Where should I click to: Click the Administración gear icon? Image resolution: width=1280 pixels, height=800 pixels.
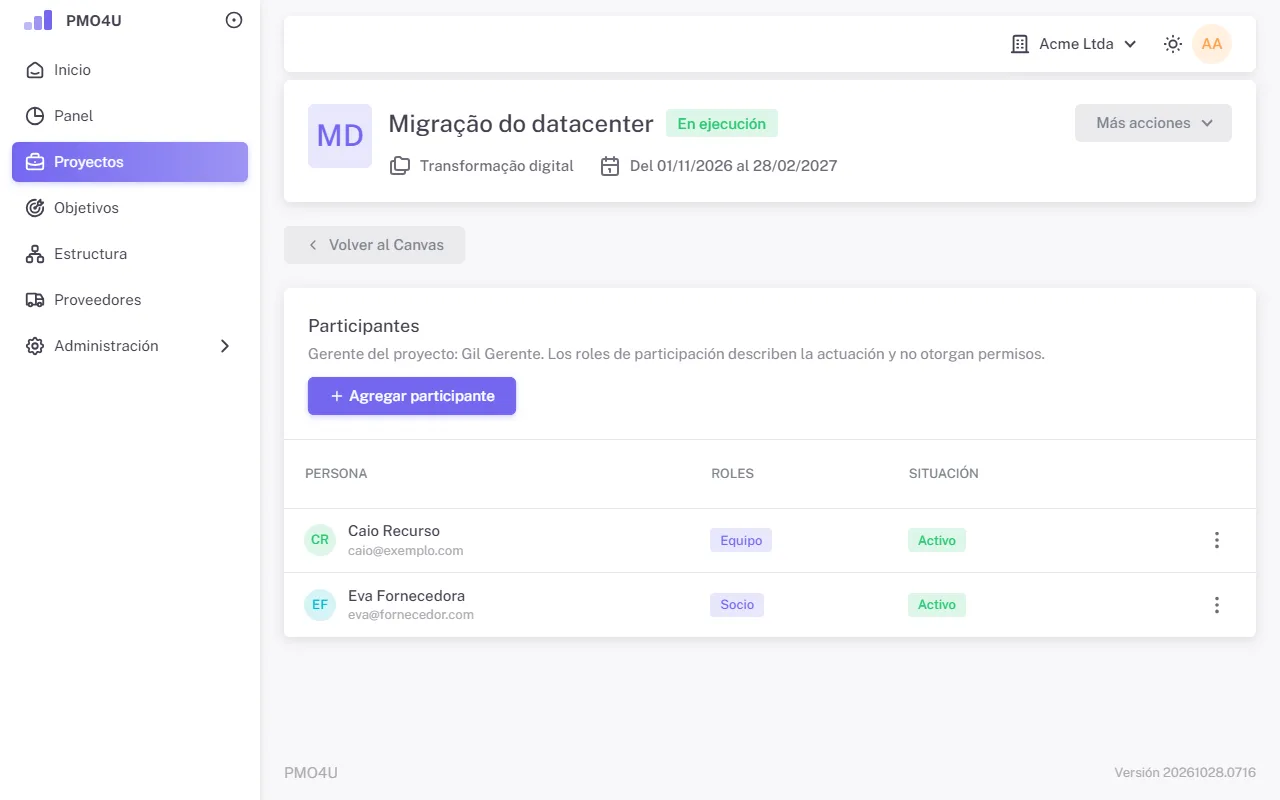tap(35, 346)
